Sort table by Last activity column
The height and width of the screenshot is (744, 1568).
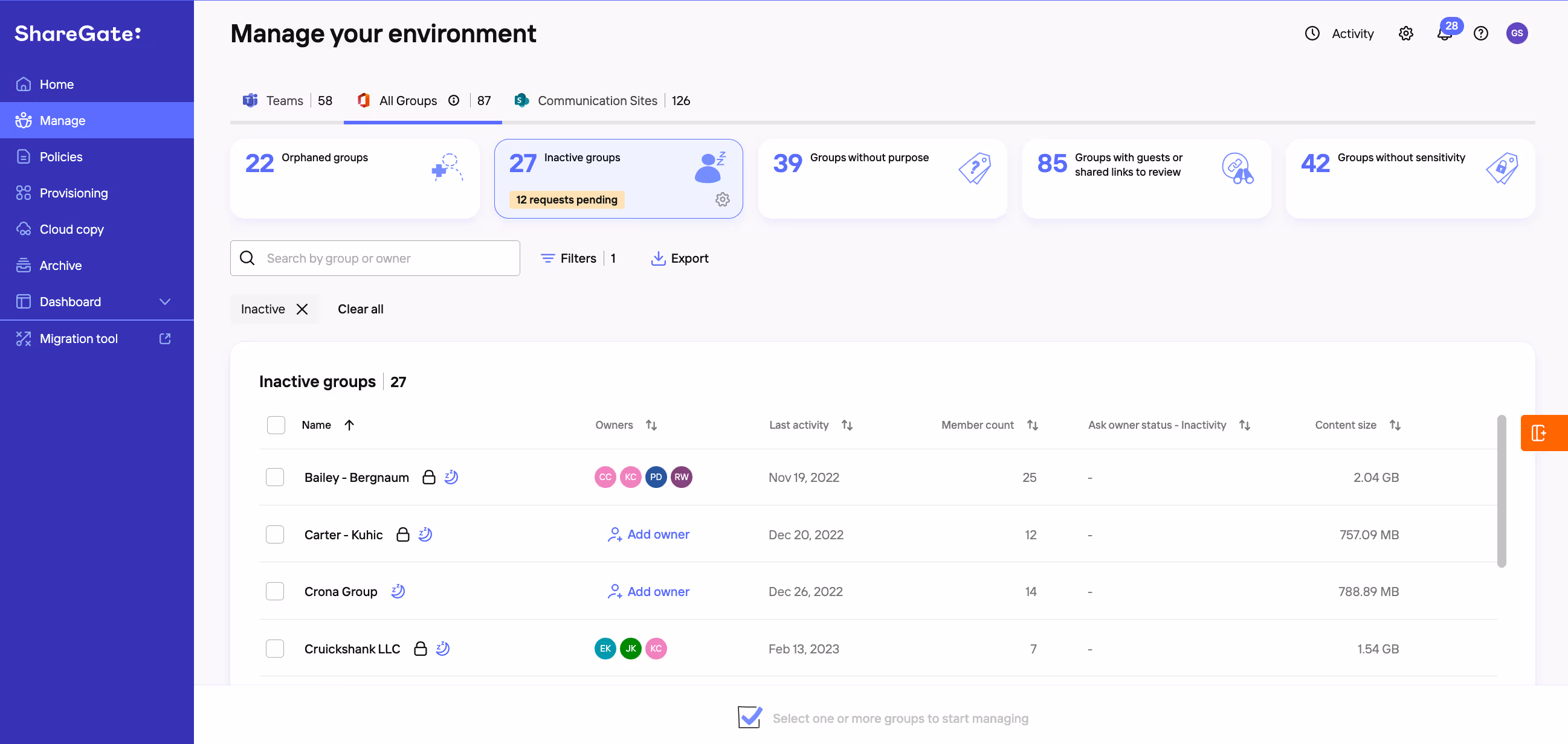[x=847, y=425]
